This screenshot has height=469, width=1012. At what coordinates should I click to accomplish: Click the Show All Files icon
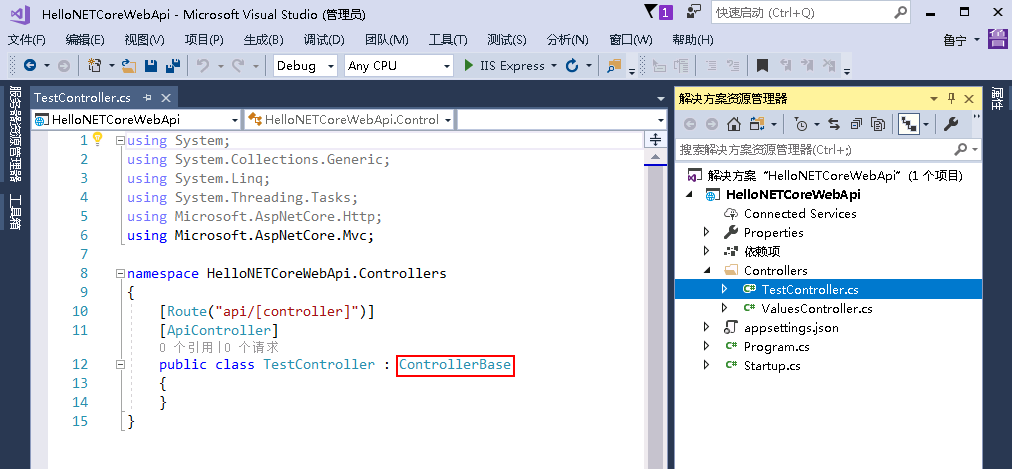click(x=878, y=124)
